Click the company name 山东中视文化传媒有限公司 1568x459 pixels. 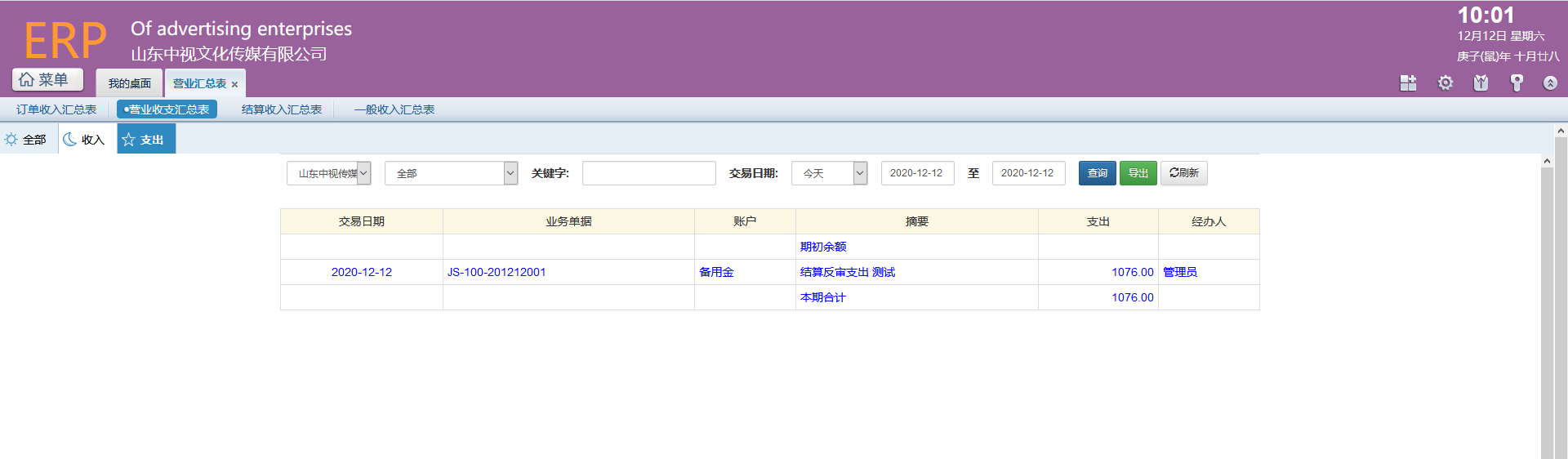tap(229, 54)
